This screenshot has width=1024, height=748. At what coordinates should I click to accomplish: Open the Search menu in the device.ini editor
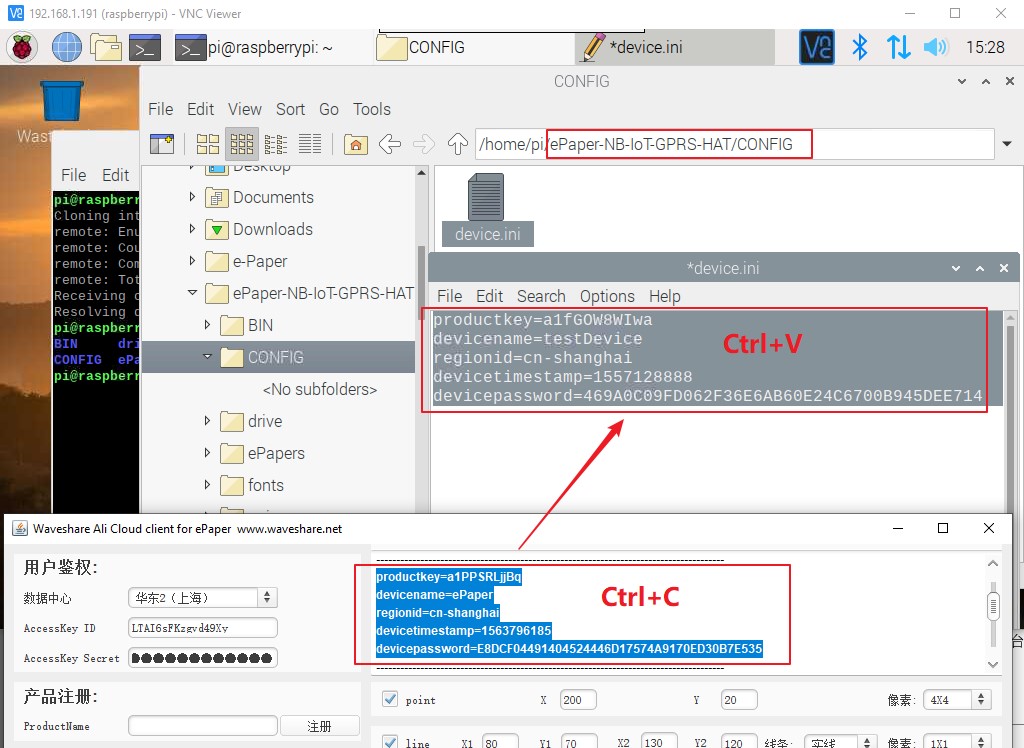click(541, 296)
